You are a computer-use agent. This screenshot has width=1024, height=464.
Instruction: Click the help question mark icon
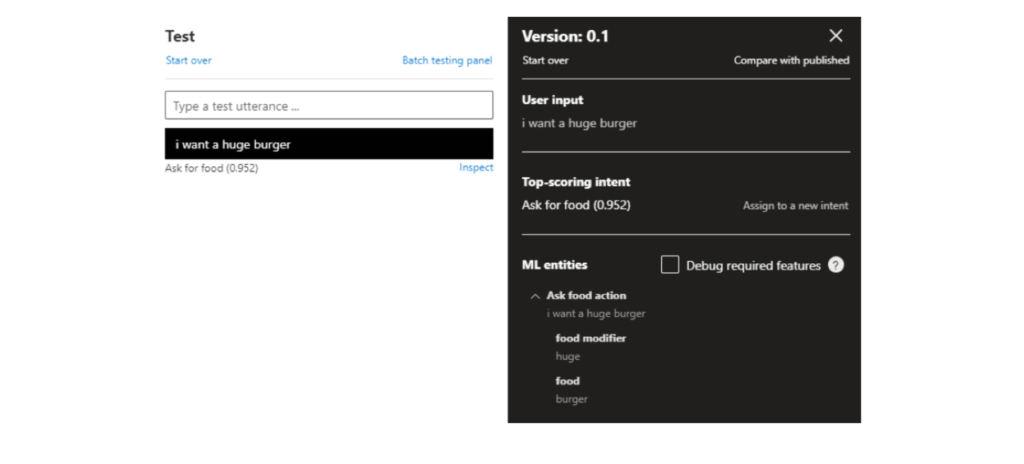(x=836, y=265)
